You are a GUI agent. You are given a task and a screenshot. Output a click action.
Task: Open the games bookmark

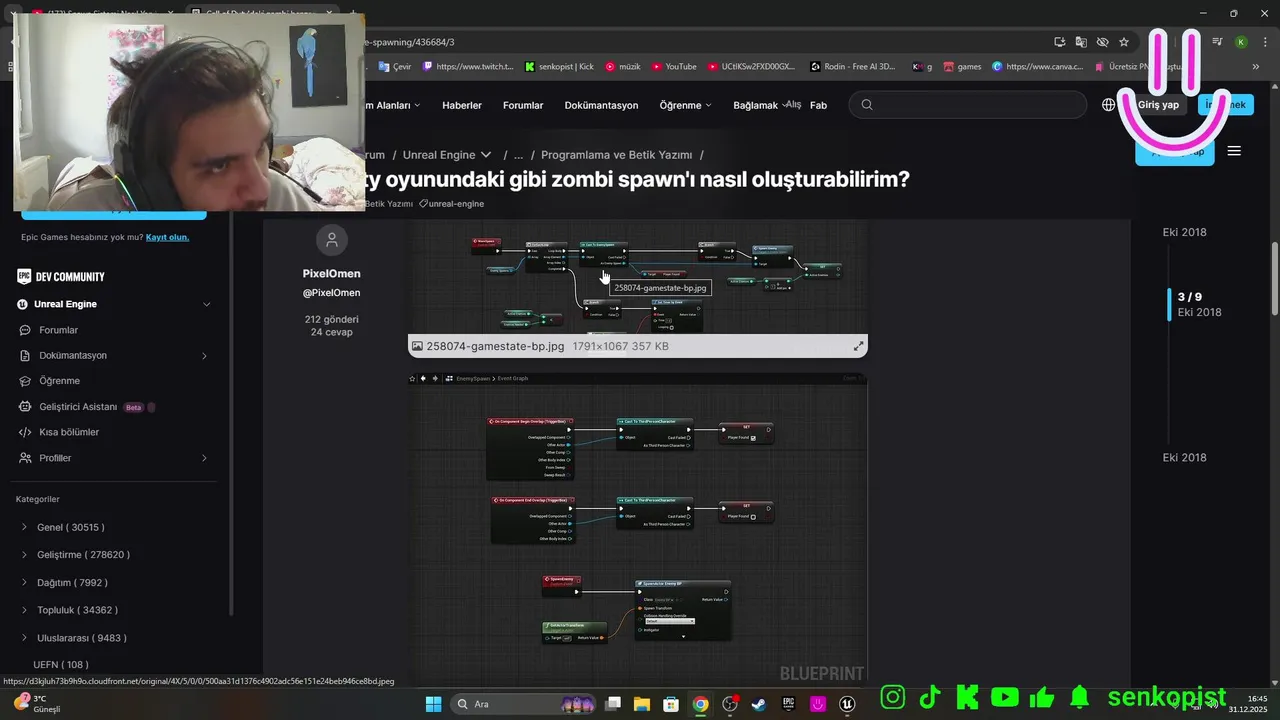pos(962,66)
